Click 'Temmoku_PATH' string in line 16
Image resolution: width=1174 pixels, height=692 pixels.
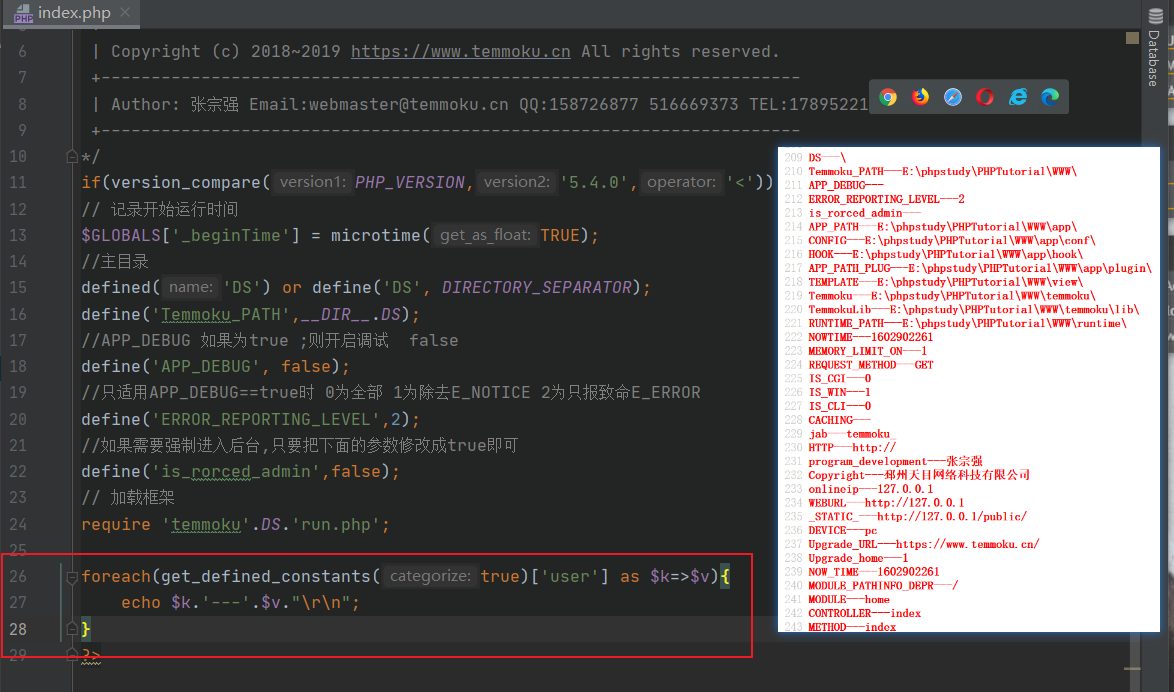[x=221, y=315]
